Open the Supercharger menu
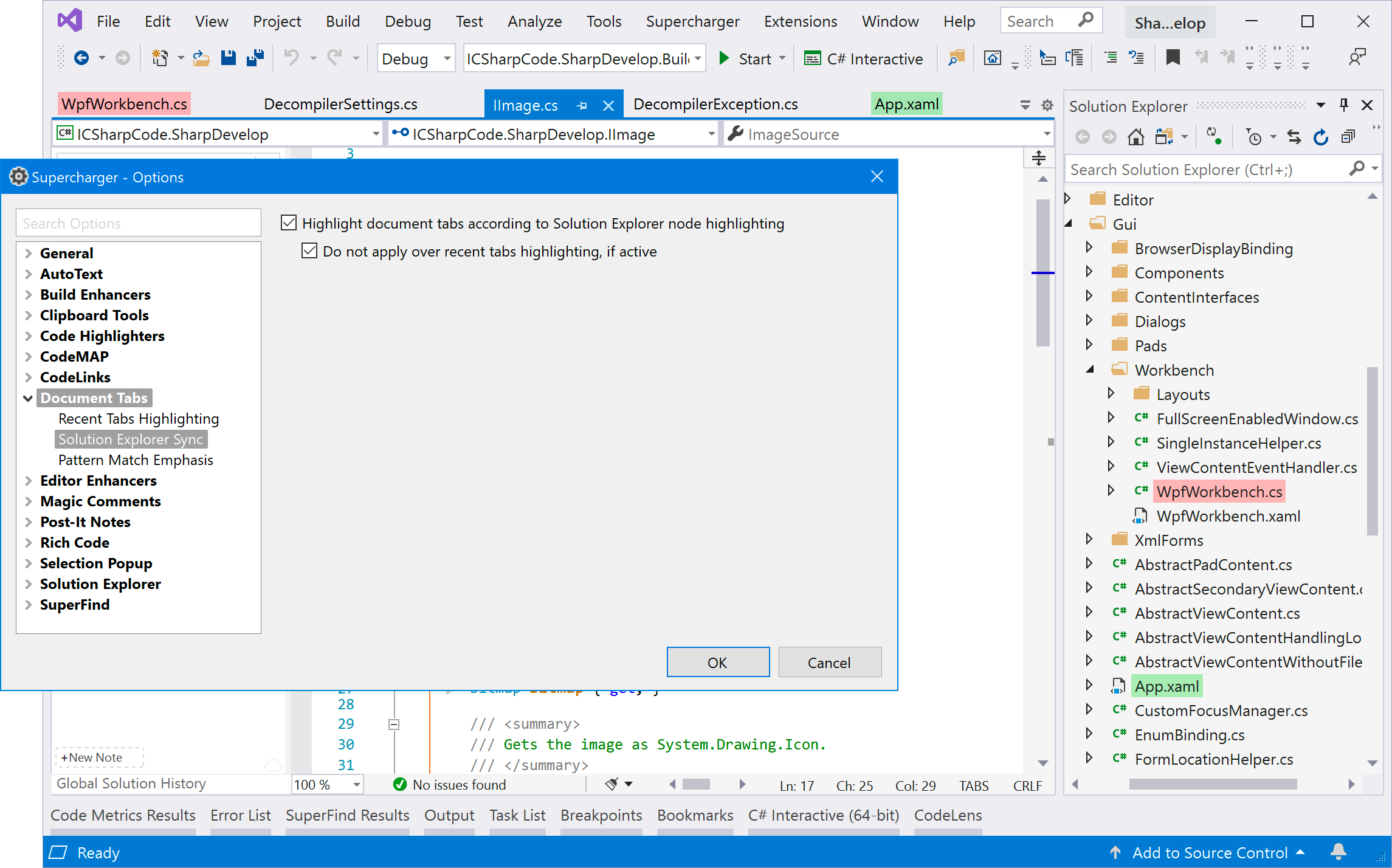 (692, 21)
